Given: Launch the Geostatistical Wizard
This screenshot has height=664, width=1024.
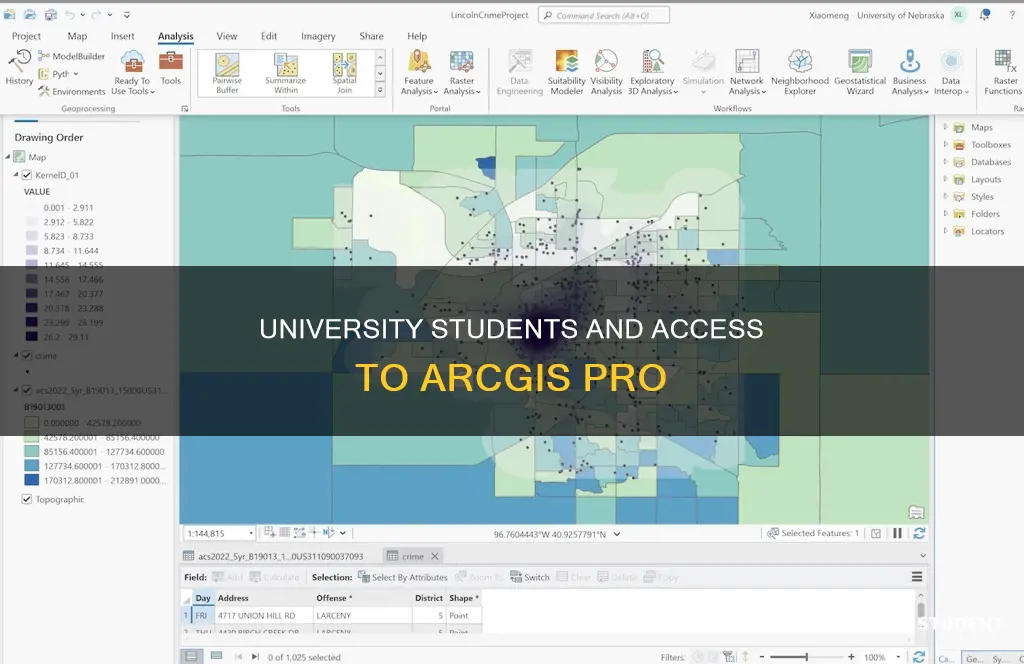Looking at the screenshot, I should (860, 72).
